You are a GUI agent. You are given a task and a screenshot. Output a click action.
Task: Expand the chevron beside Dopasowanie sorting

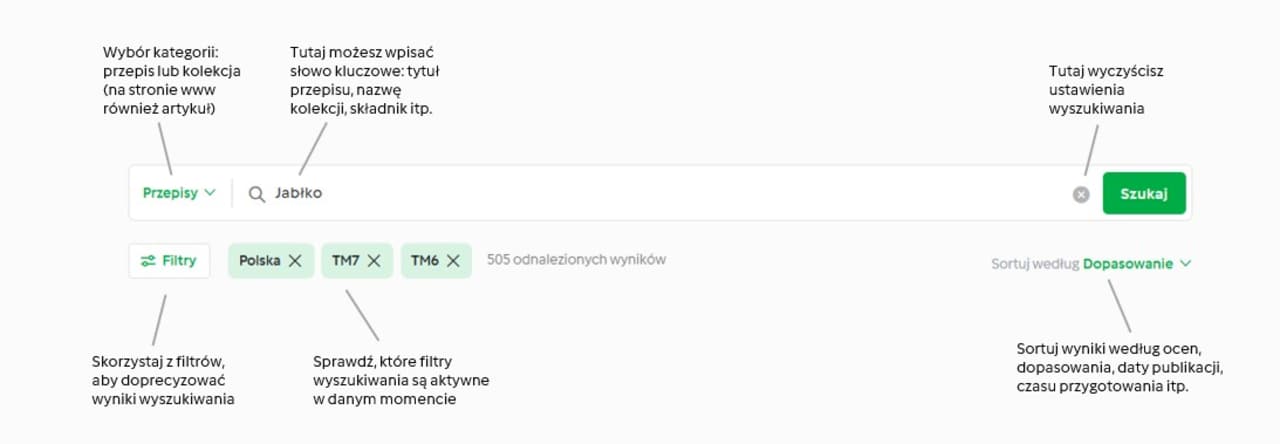[1186, 264]
